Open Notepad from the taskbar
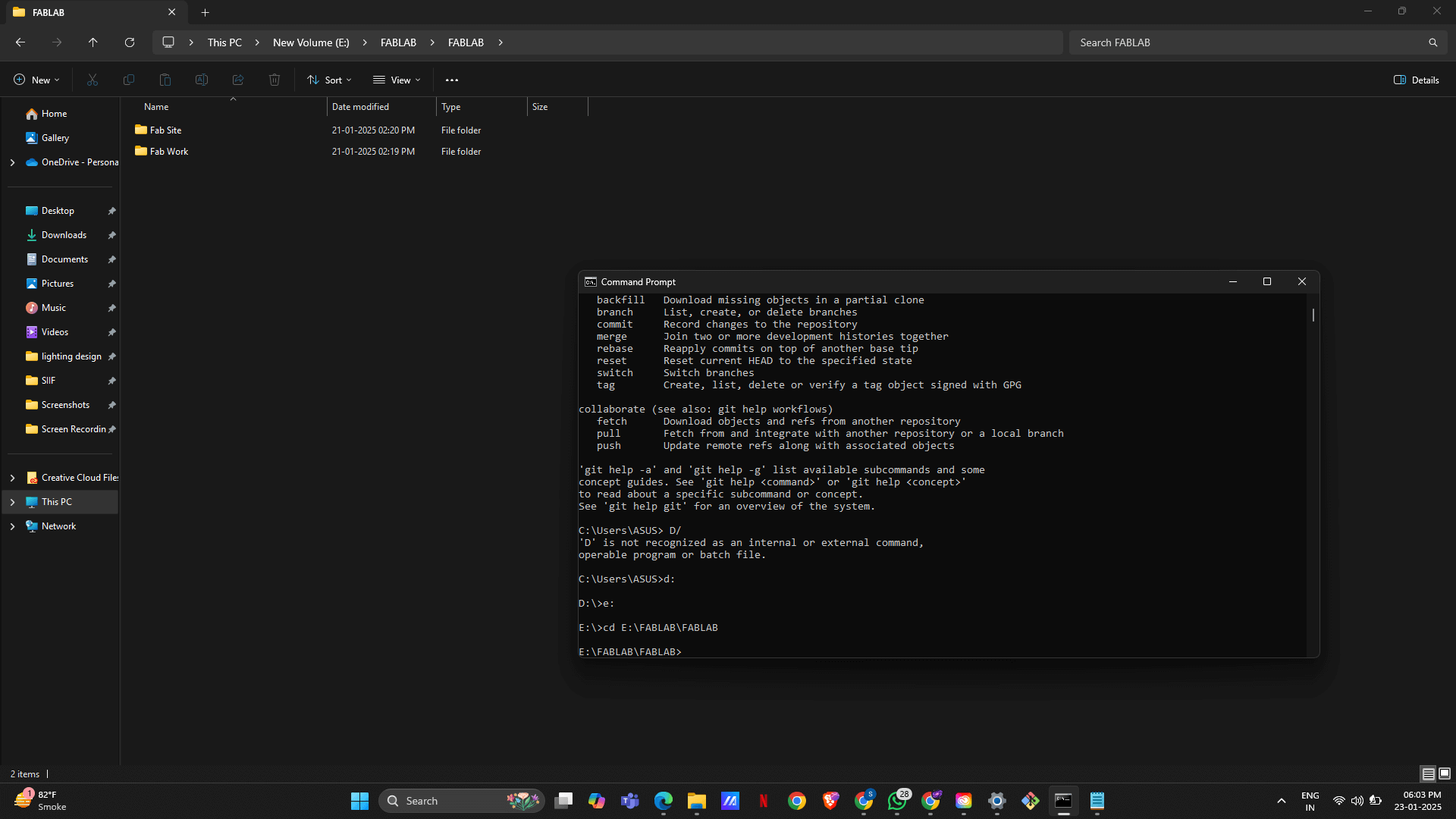This screenshot has height=819, width=1456. (x=1097, y=801)
